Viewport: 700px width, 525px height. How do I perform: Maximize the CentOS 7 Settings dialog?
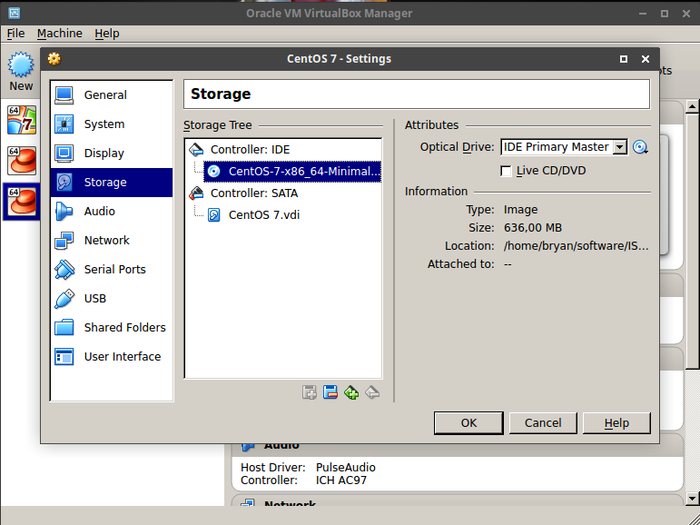coord(624,59)
